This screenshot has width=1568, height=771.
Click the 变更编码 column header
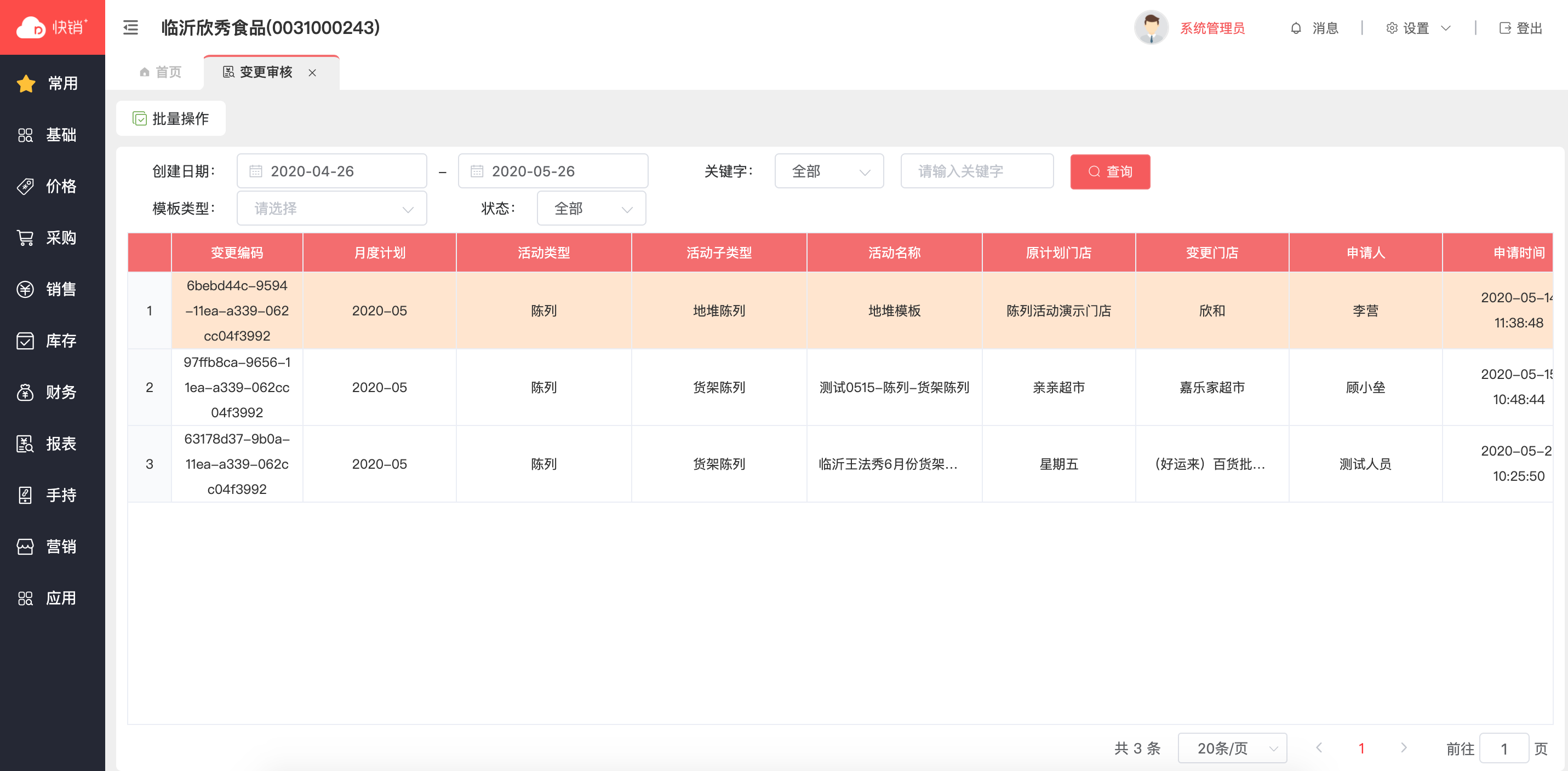click(x=237, y=252)
